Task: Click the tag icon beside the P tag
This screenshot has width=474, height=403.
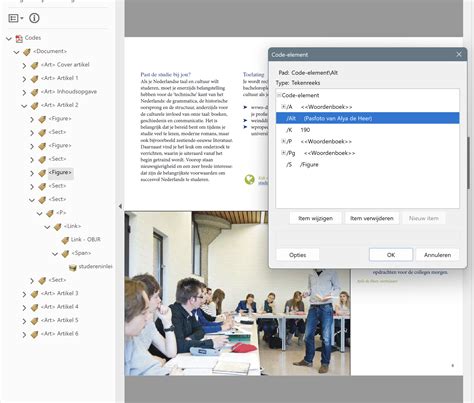Action: pos(50,213)
